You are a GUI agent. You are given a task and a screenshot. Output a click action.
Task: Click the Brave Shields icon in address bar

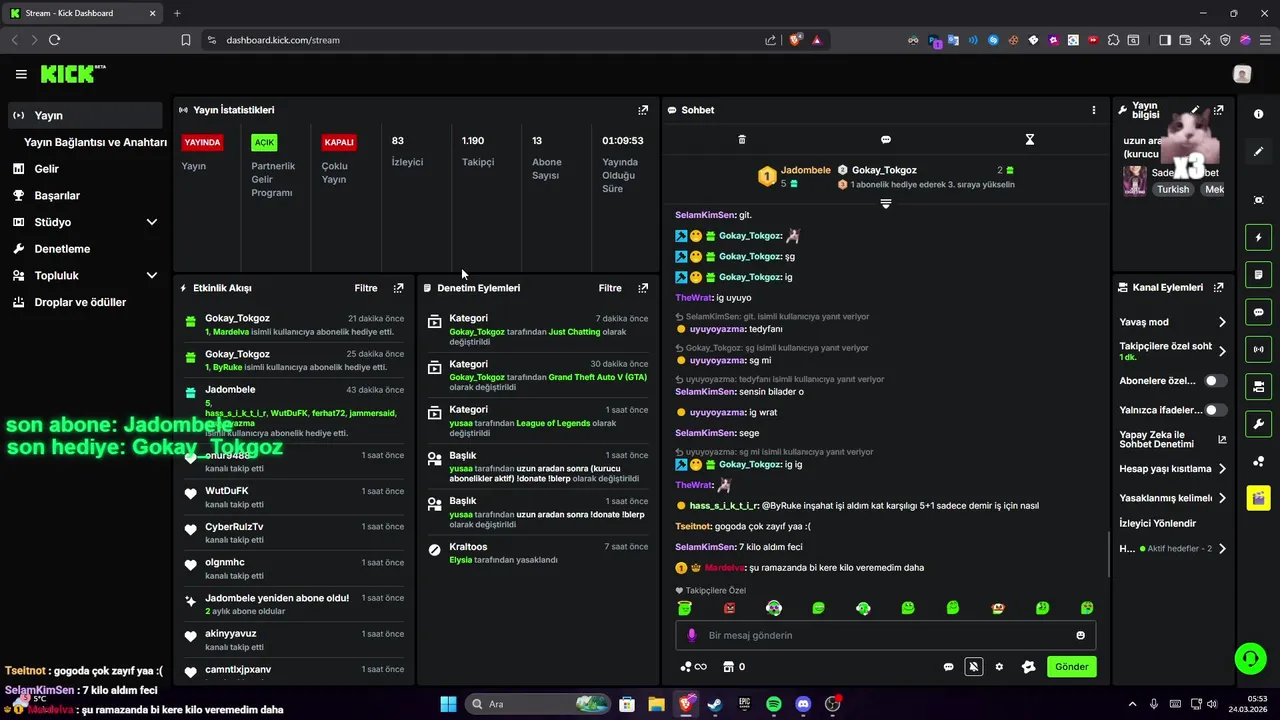796,40
